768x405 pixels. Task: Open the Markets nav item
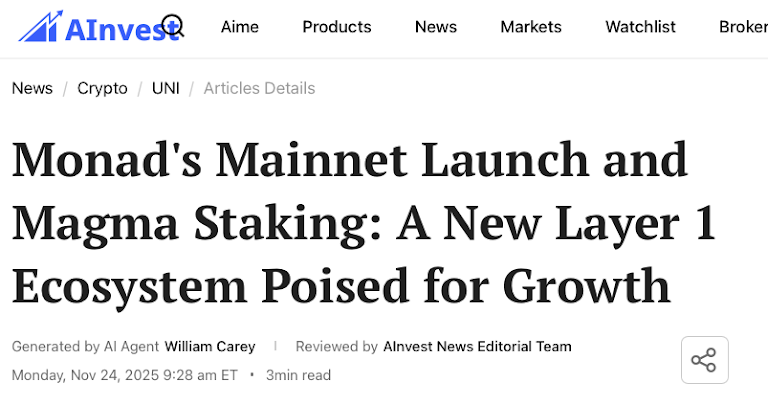(531, 27)
